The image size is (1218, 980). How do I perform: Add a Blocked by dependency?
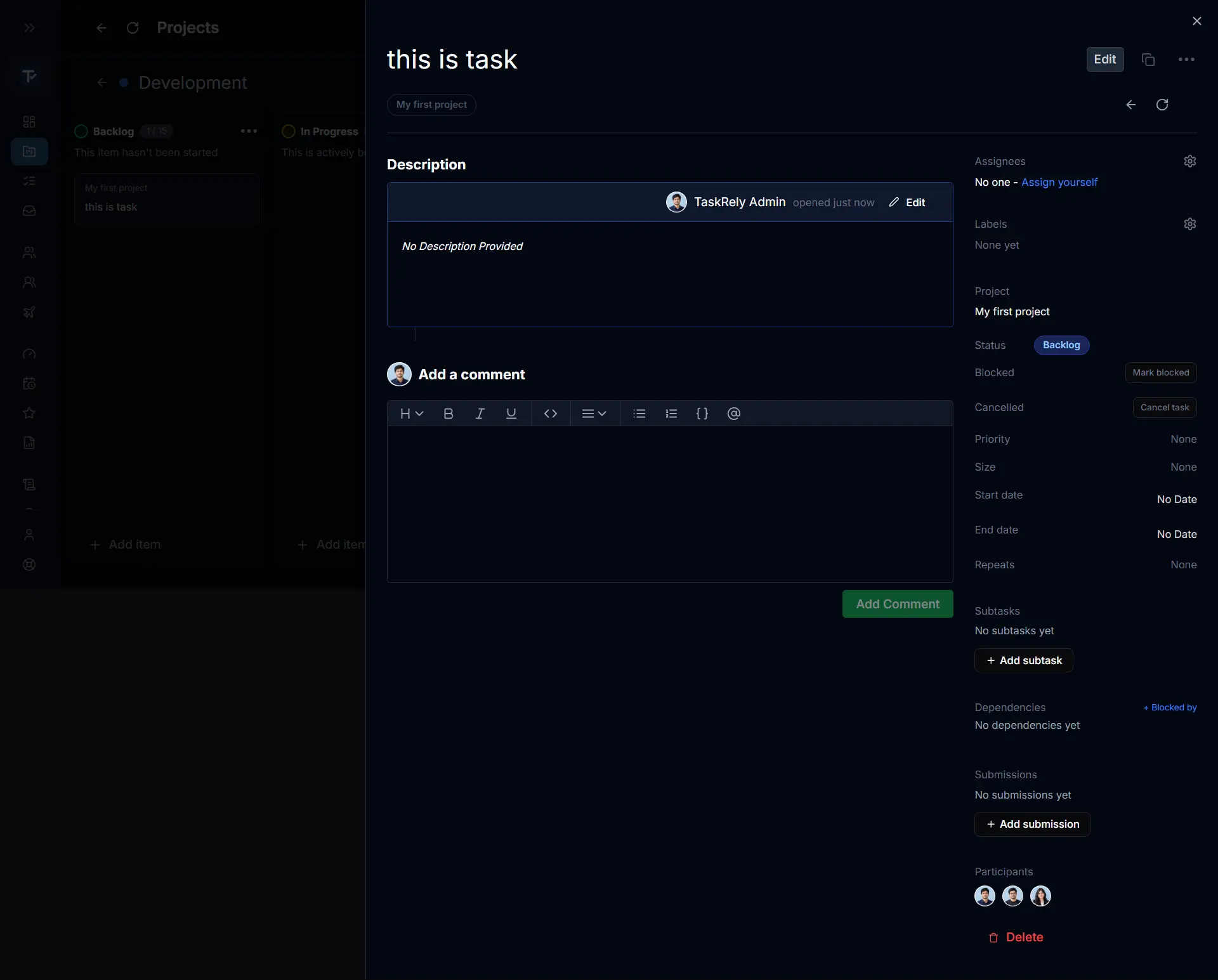(x=1170, y=707)
